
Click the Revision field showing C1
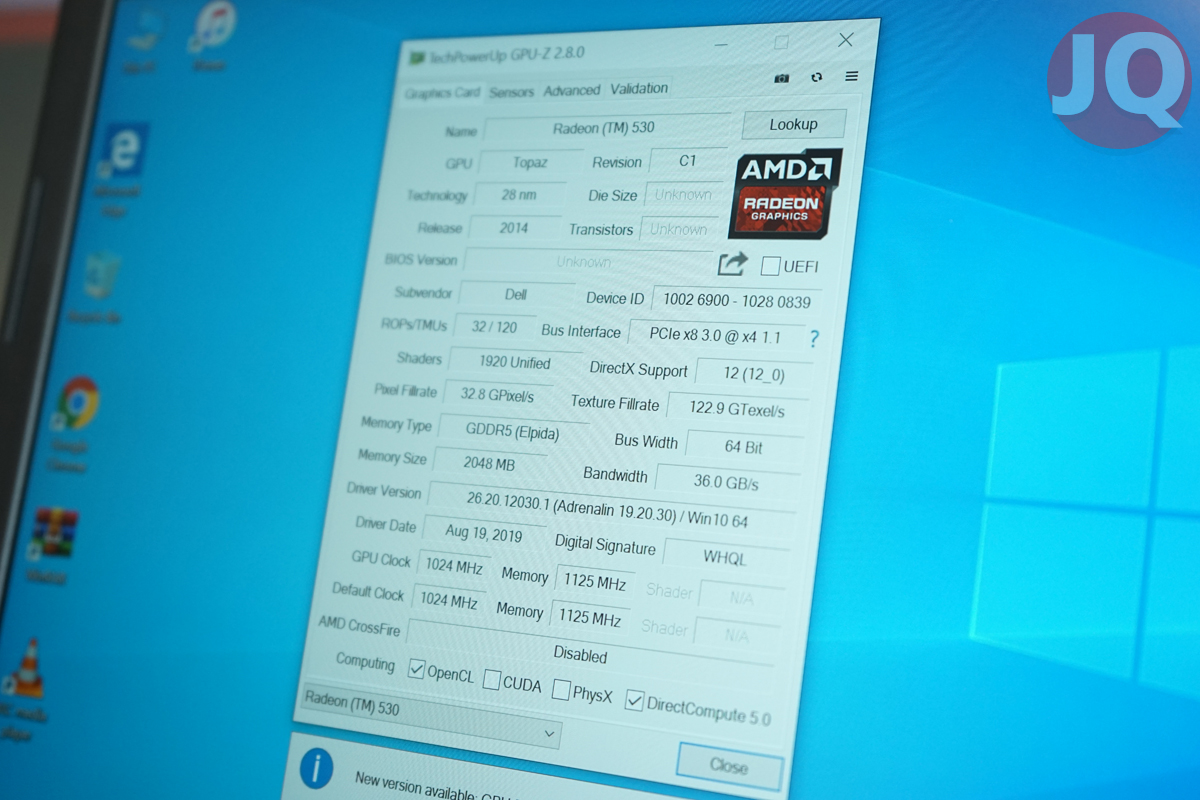[x=687, y=160]
